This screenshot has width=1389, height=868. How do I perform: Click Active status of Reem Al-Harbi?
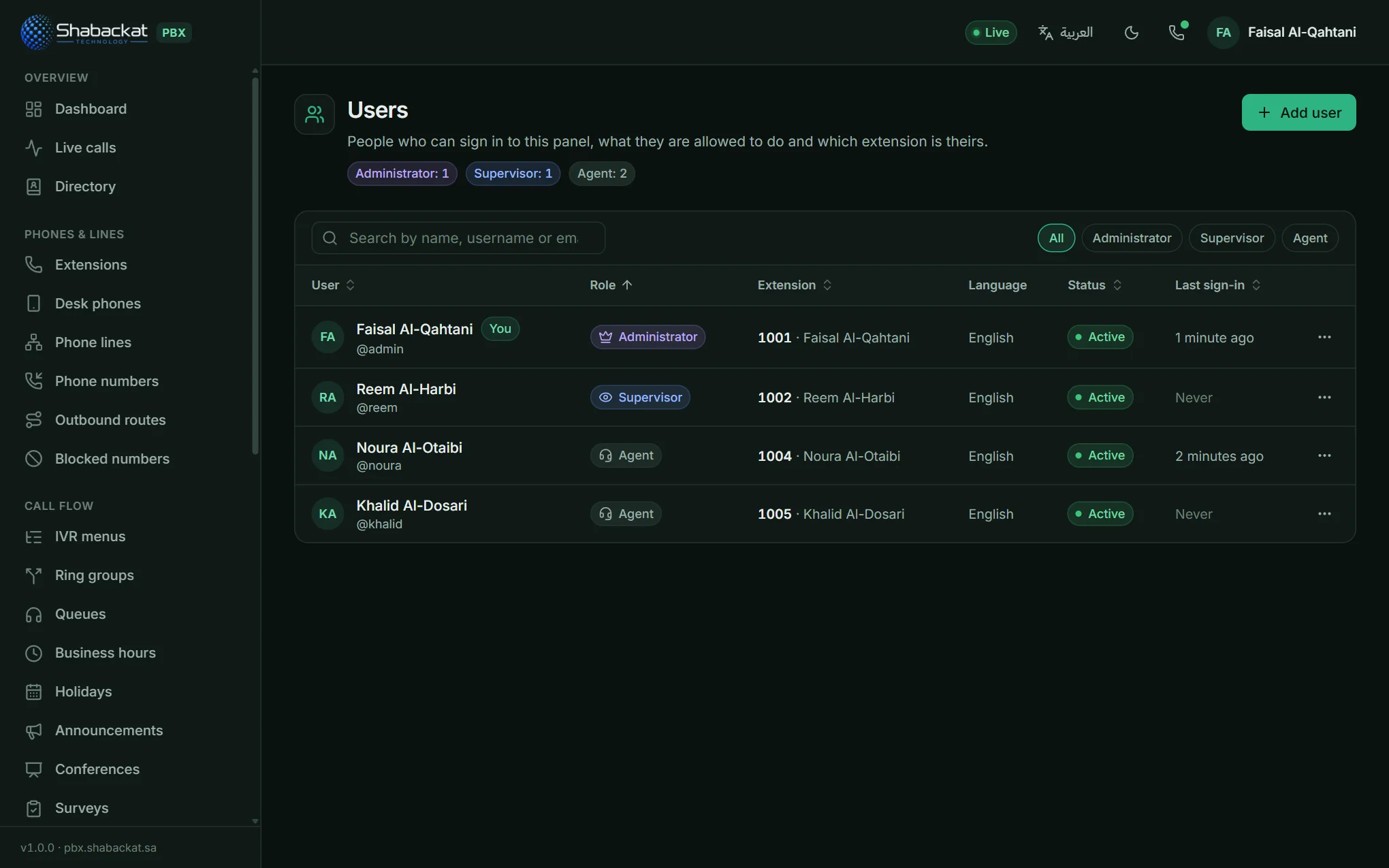[x=1100, y=397]
